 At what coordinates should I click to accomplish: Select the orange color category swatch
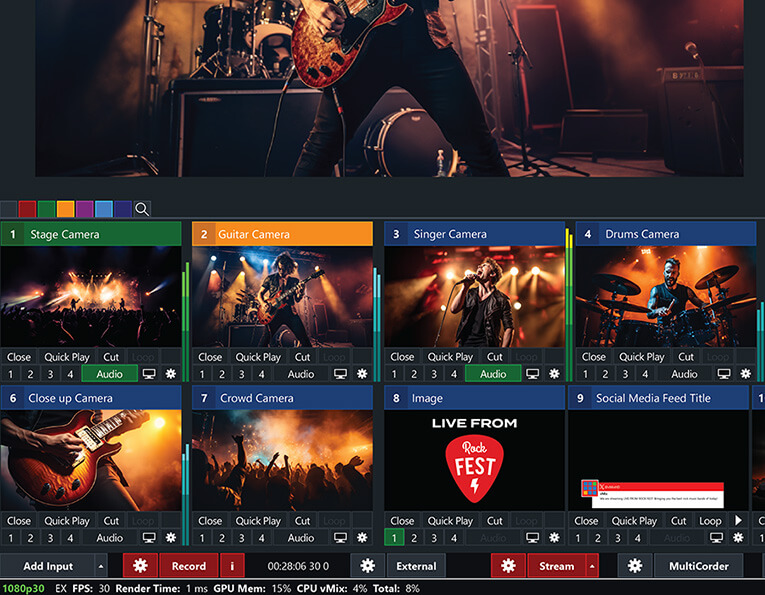(65, 209)
